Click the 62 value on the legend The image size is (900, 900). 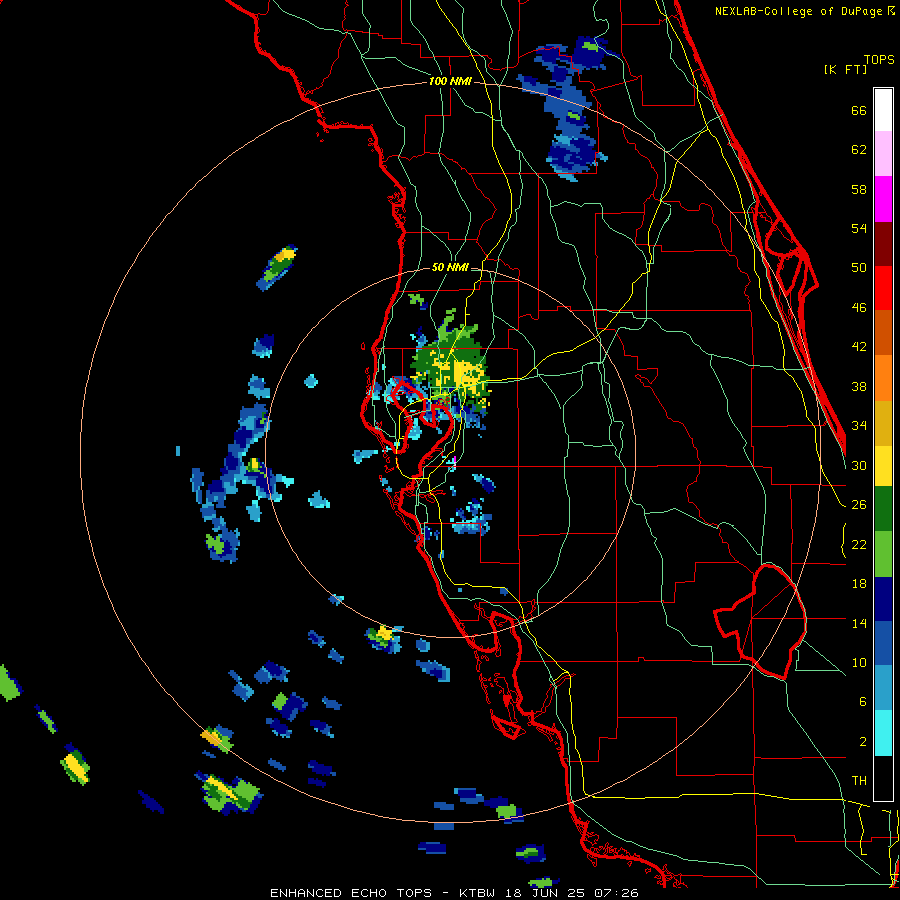click(x=859, y=150)
